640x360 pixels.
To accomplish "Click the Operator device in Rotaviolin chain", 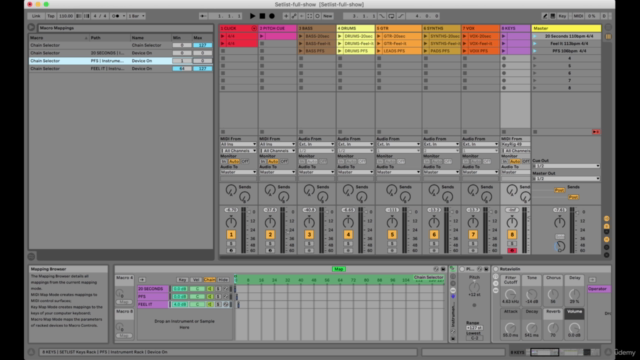I will [598, 289].
